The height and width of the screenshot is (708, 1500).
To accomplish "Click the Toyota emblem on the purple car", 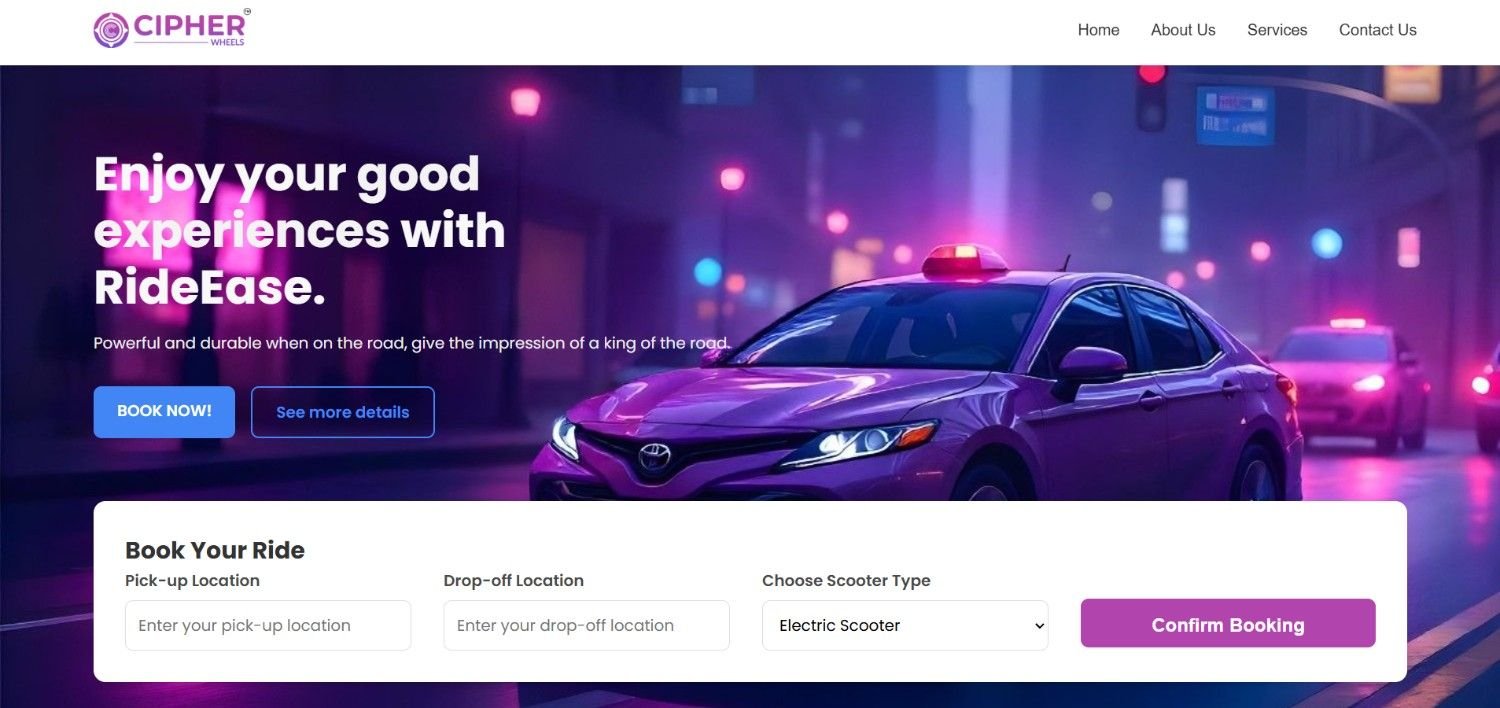I will (655, 457).
